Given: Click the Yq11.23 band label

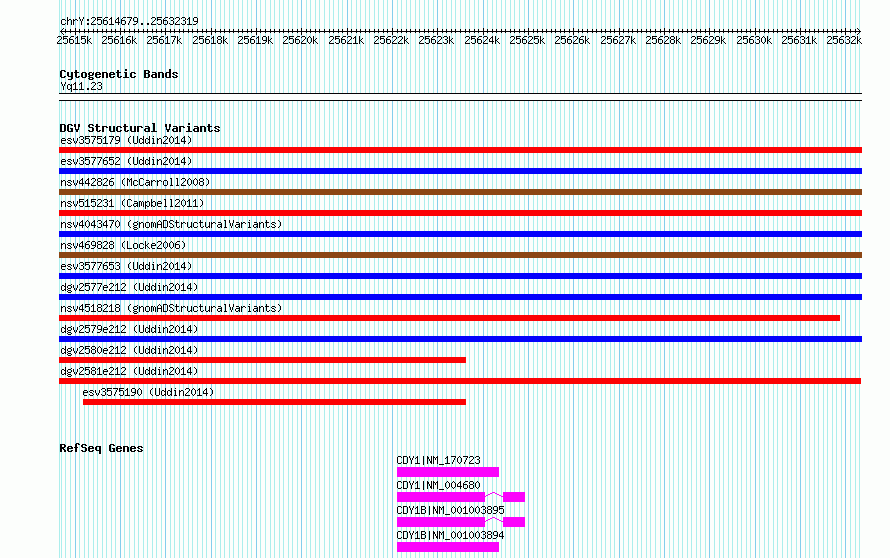Looking at the screenshot, I should coord(81,86).
